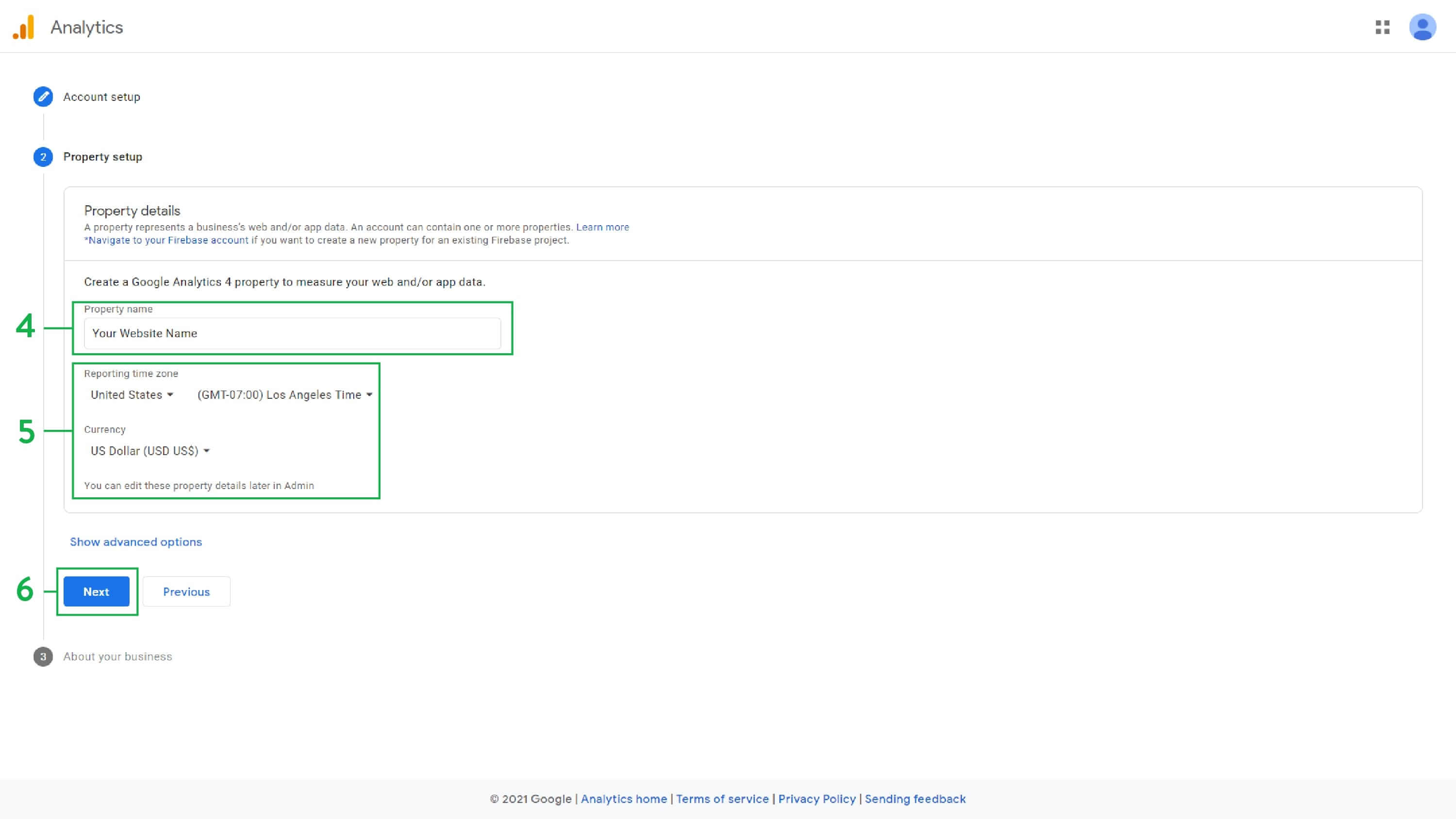Click the Property setup step 2 icon
This screenshot has height=819, width=1456.
click(43, 157)
